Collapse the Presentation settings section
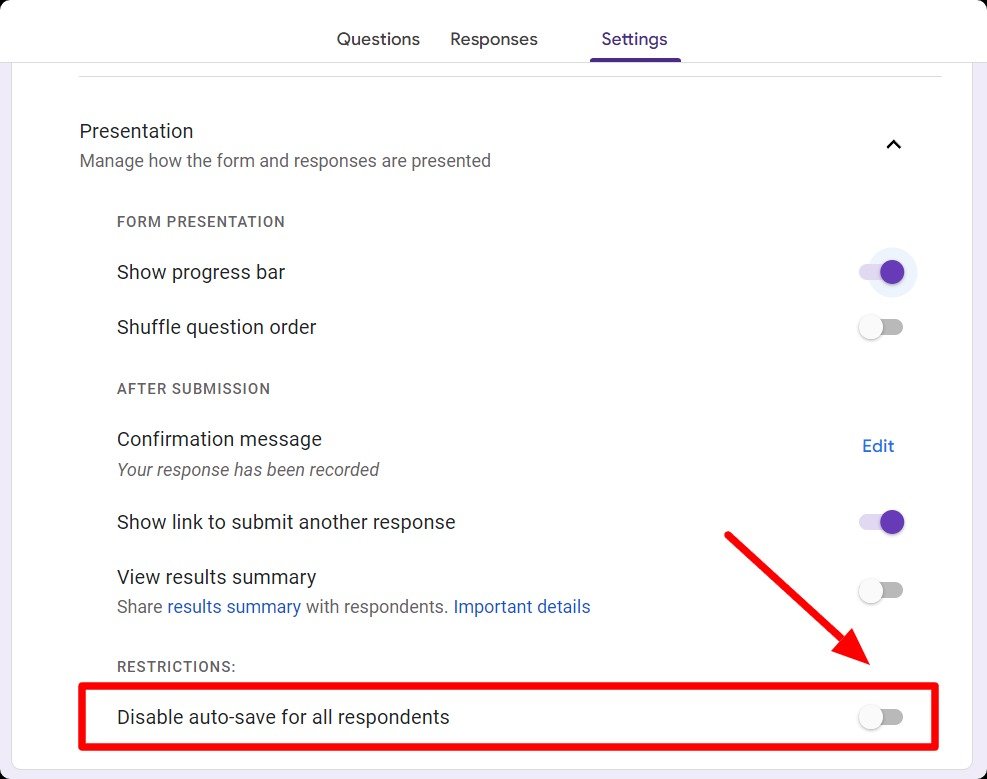This screenshot has height=779, width=987. [893, 144]
